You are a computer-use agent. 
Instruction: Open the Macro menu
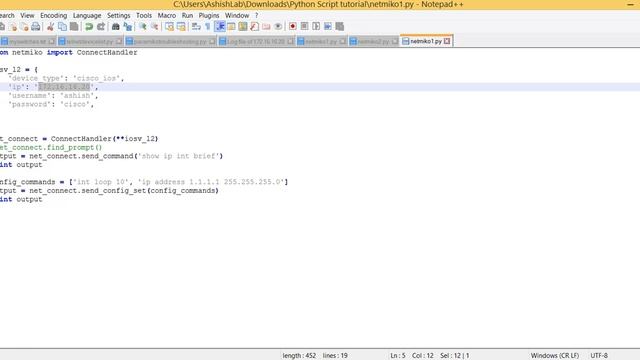[167, 16]
